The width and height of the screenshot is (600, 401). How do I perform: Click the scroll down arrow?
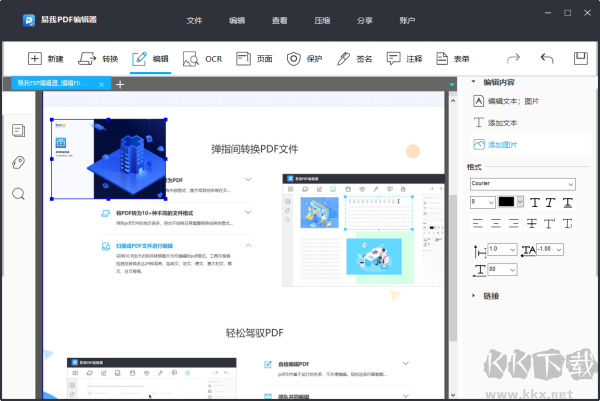click(x=453, y=395)
